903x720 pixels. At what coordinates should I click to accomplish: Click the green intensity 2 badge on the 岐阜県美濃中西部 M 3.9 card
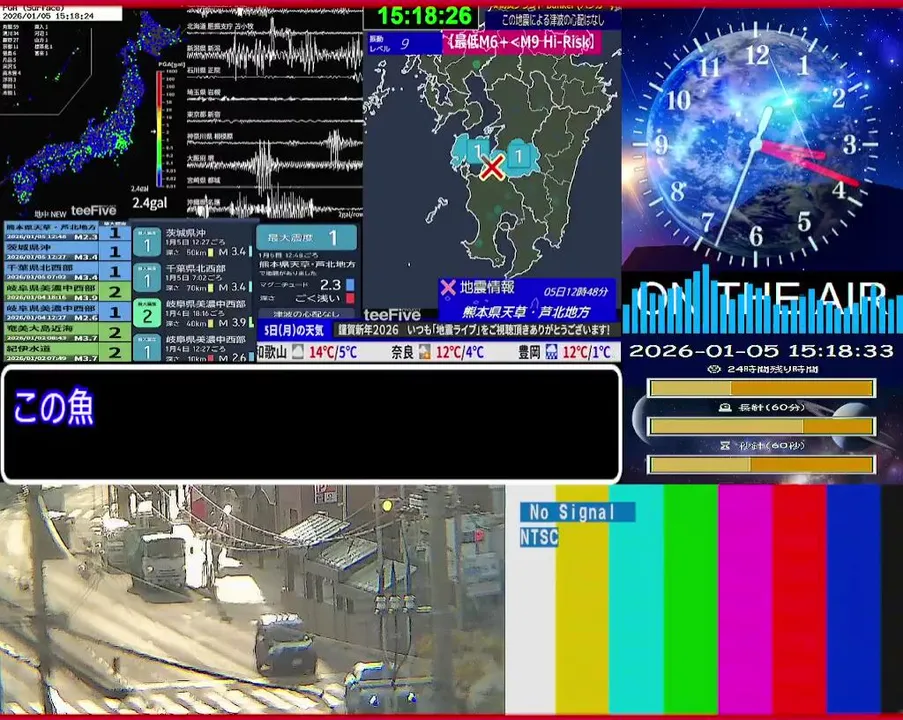click(147, 313)
